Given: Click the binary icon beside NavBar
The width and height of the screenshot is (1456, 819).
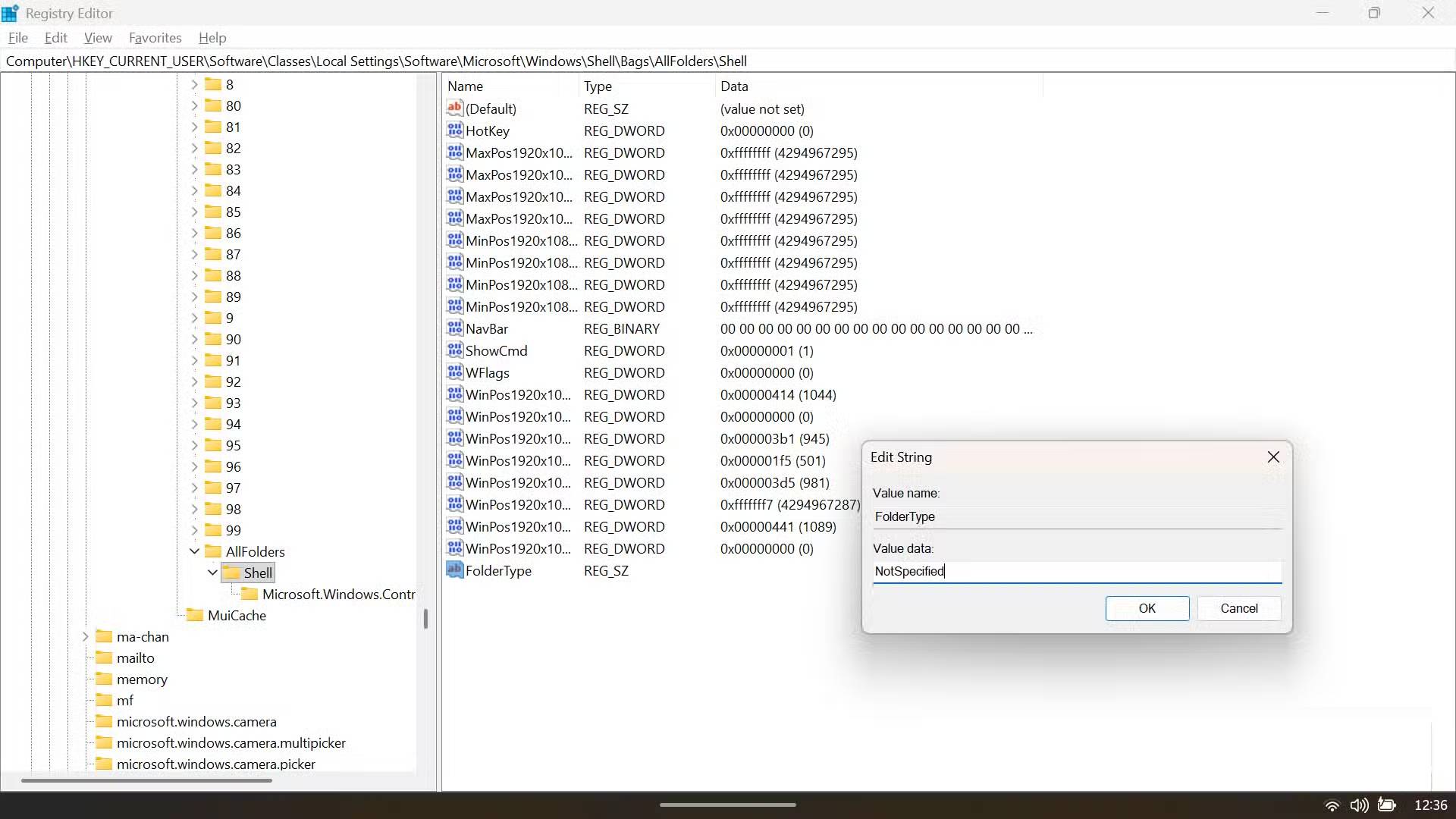Looking at the screenshot, I should click(x=453, y=328).
